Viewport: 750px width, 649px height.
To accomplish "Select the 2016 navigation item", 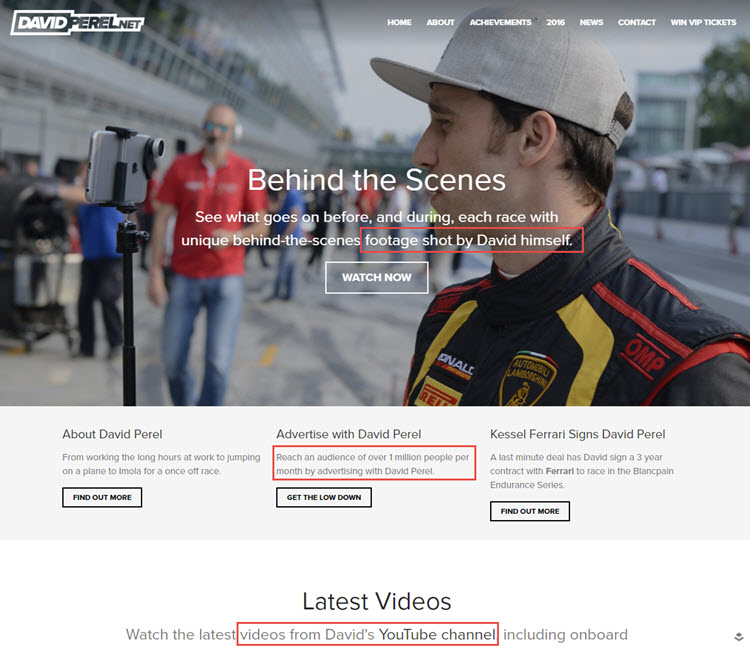I will [x=556, y=22].
